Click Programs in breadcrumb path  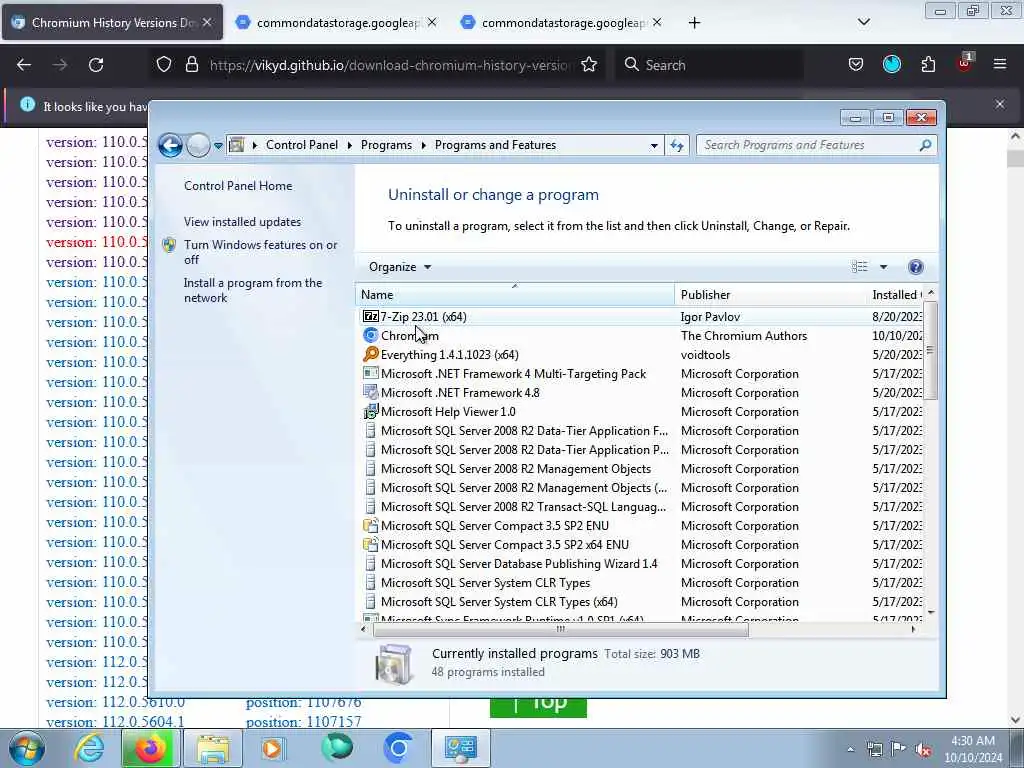[x=386, y=145]
